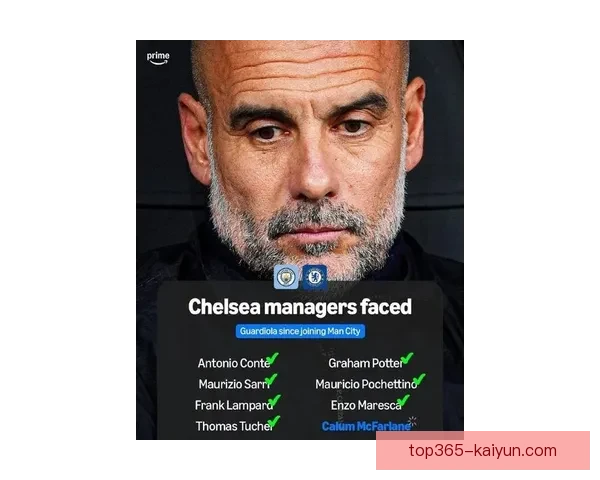
Task: Click the portrait photo thumbnail
Action: pos(300,240)
